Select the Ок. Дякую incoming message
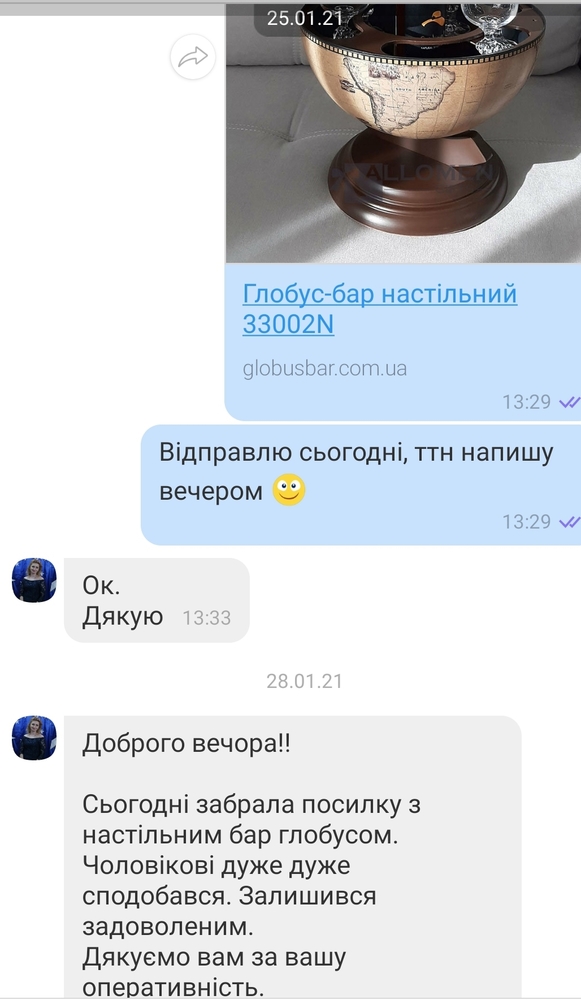581x1000 pixels. coord(156,600)
